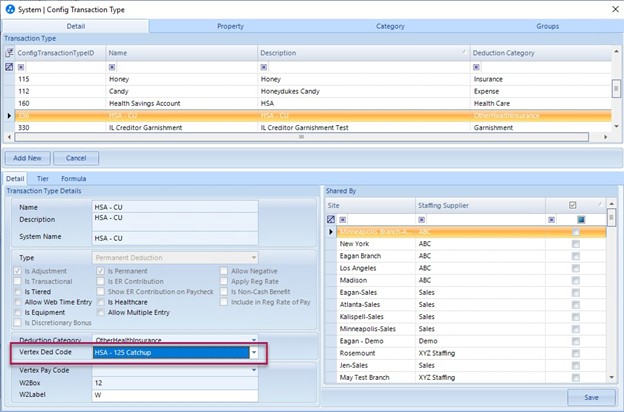Click the column chooser icon in Transaction Type grid
Screen dimensions: 624x412
pos(9,53)
